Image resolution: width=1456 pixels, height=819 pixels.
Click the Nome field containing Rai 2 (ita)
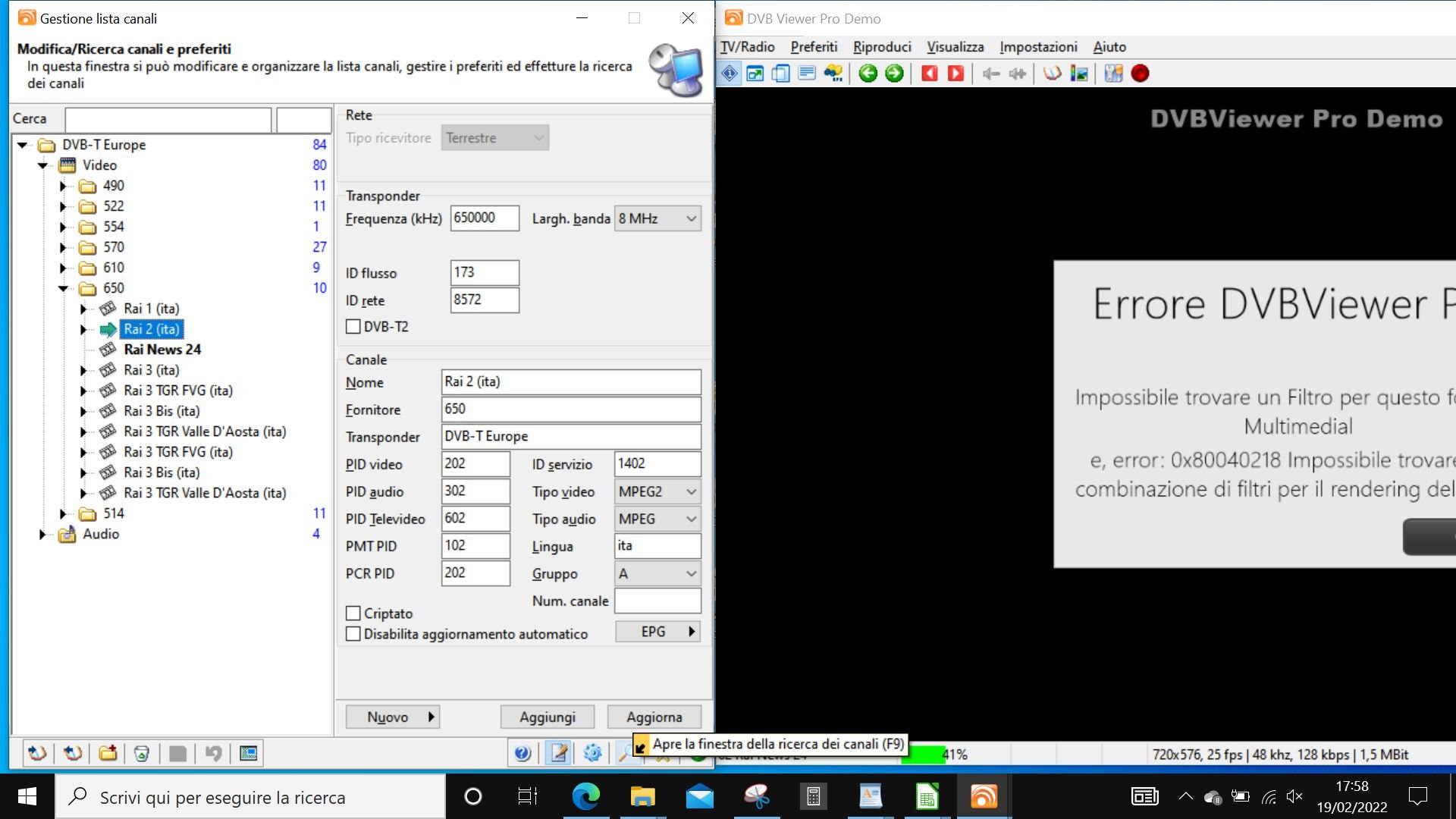pyautogui.click(x=571, y=382)
